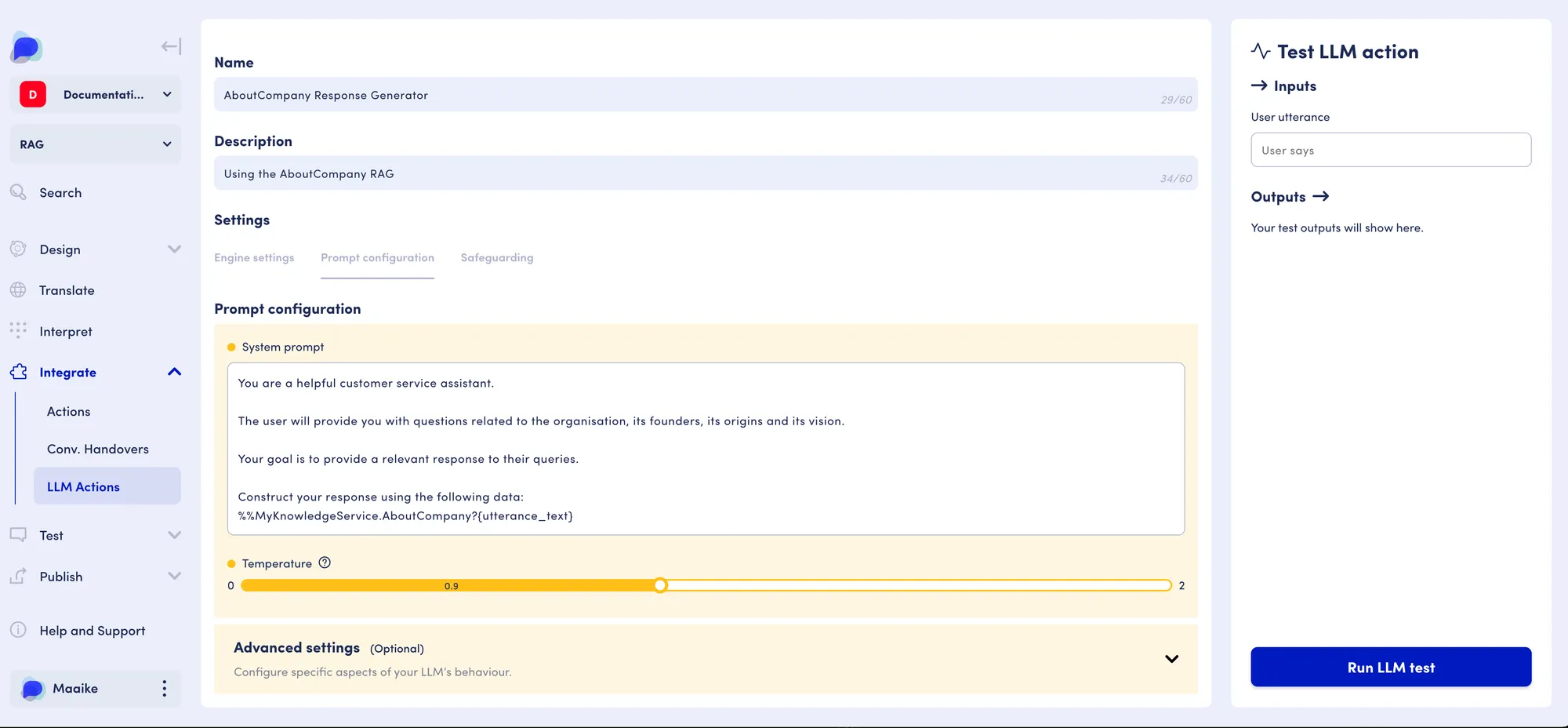1568x728 pixels.
Task: Open the Conv. Handovers page
Action: point(98,449)
